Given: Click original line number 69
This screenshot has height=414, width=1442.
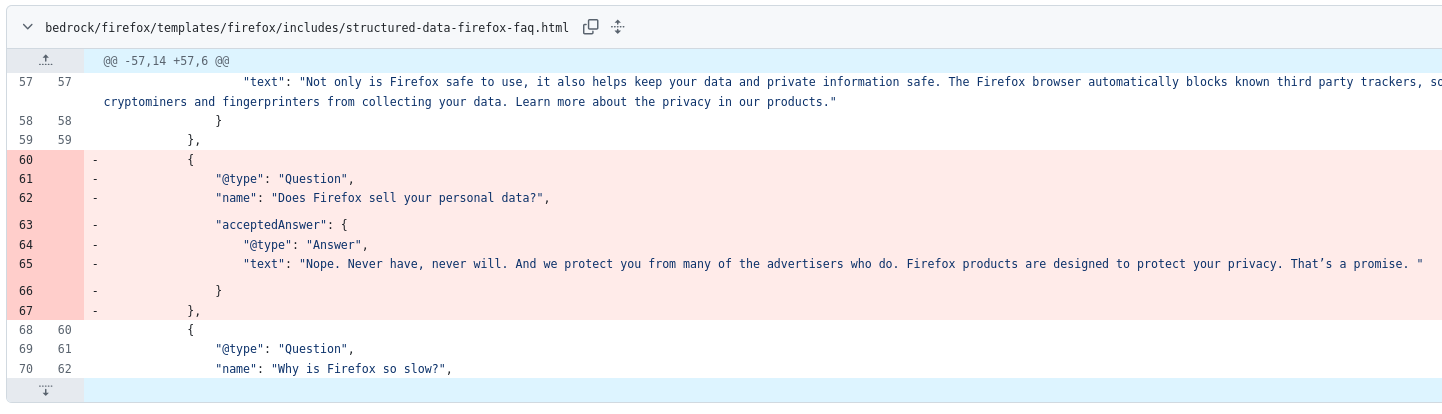Looking at the screenshot, I should tap(26, 349).
